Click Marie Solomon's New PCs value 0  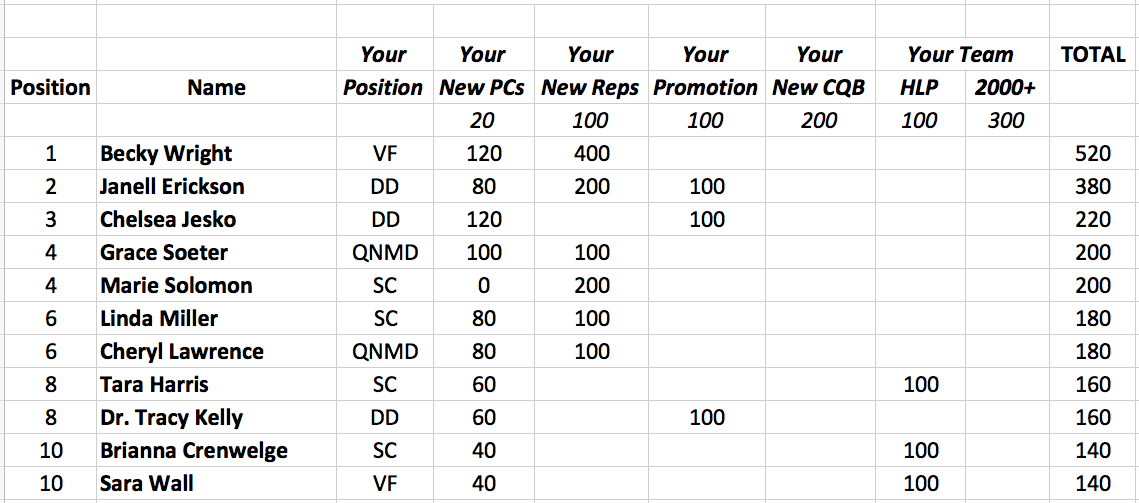coord(484,286)
